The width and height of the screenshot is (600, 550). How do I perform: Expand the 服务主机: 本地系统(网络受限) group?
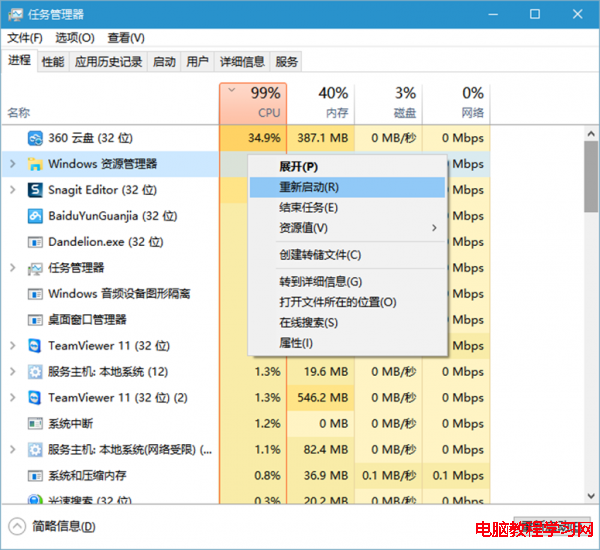pyautogui.click(x=13, y=450)
